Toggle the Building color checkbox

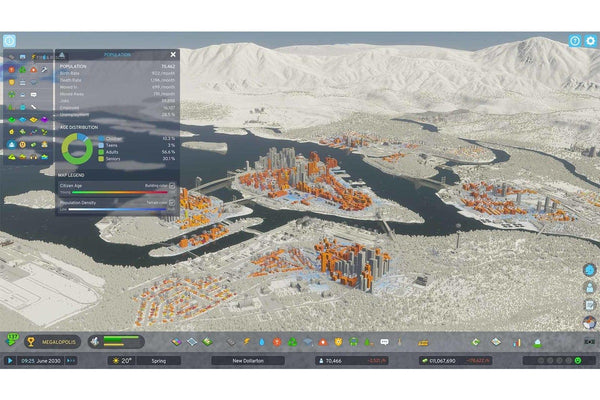point(172,186)
